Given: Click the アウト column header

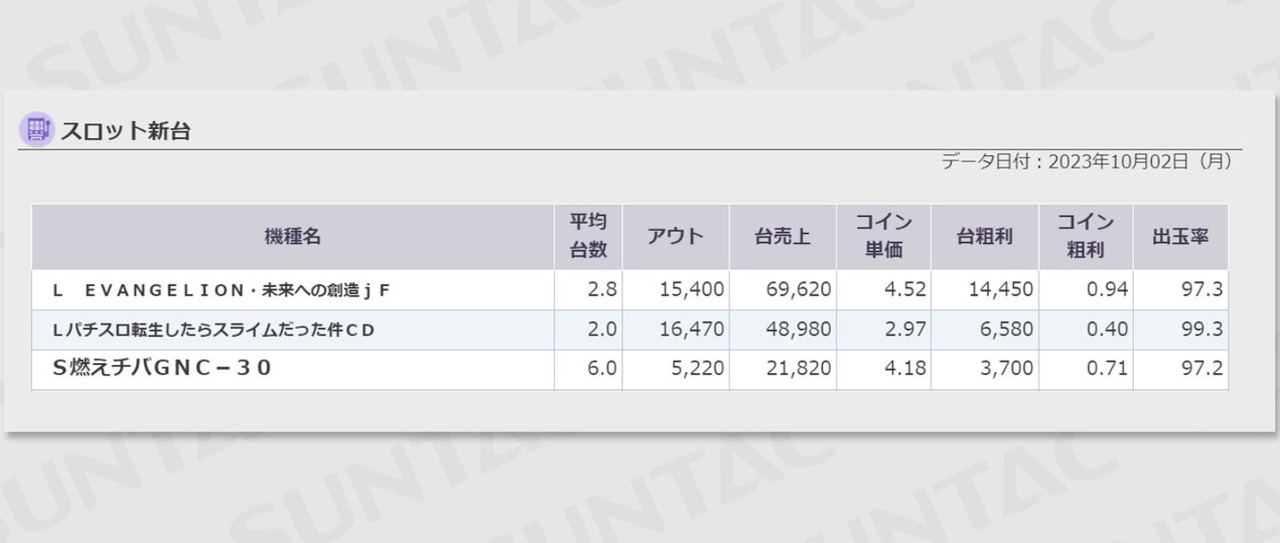Looking at the screenshot, I should pos(675,237).
